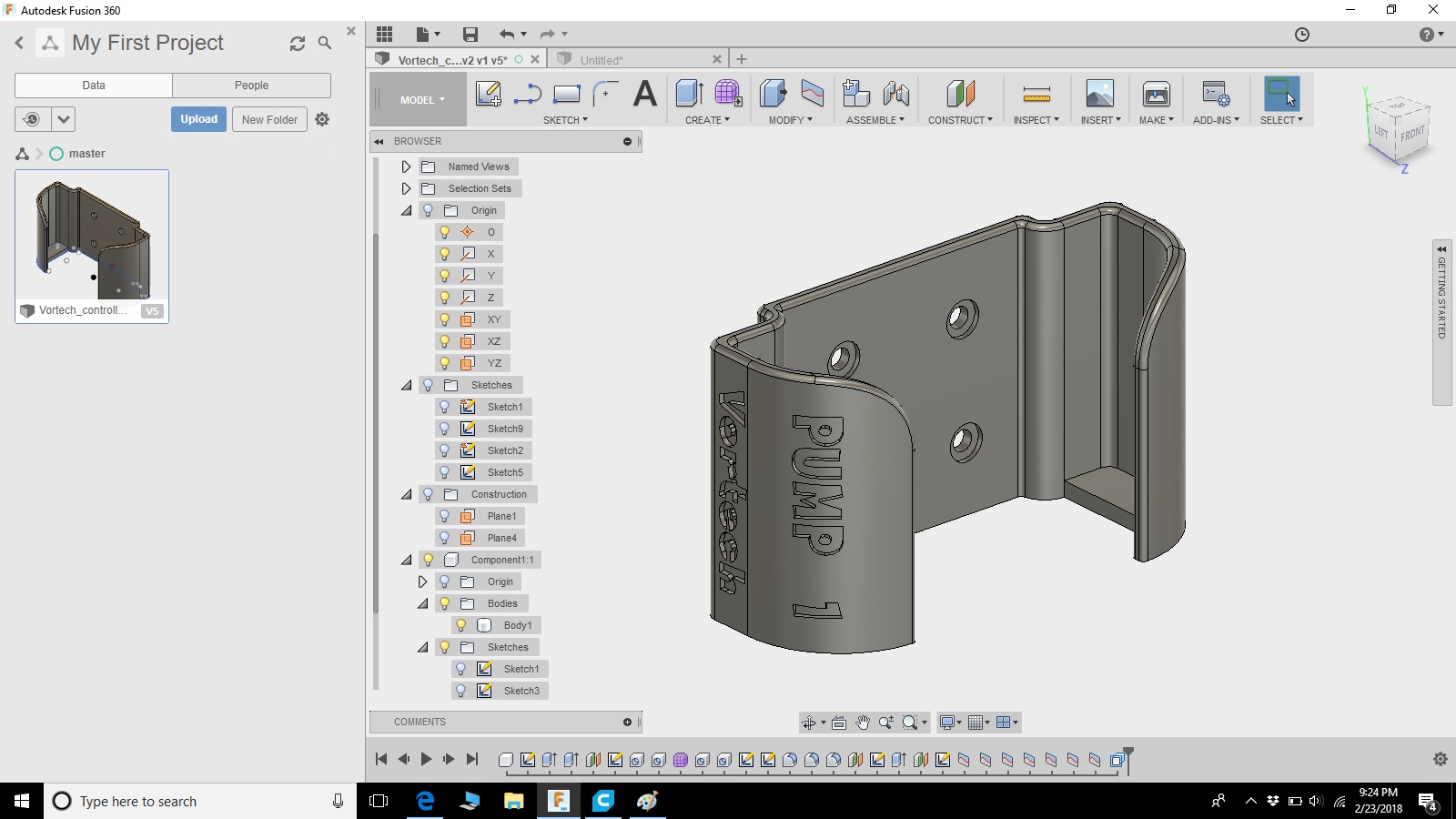The width and height of the screenshot is (1456, 819).
Task: Toggle visibility bulb for Body1
Action: coord(461,625)
